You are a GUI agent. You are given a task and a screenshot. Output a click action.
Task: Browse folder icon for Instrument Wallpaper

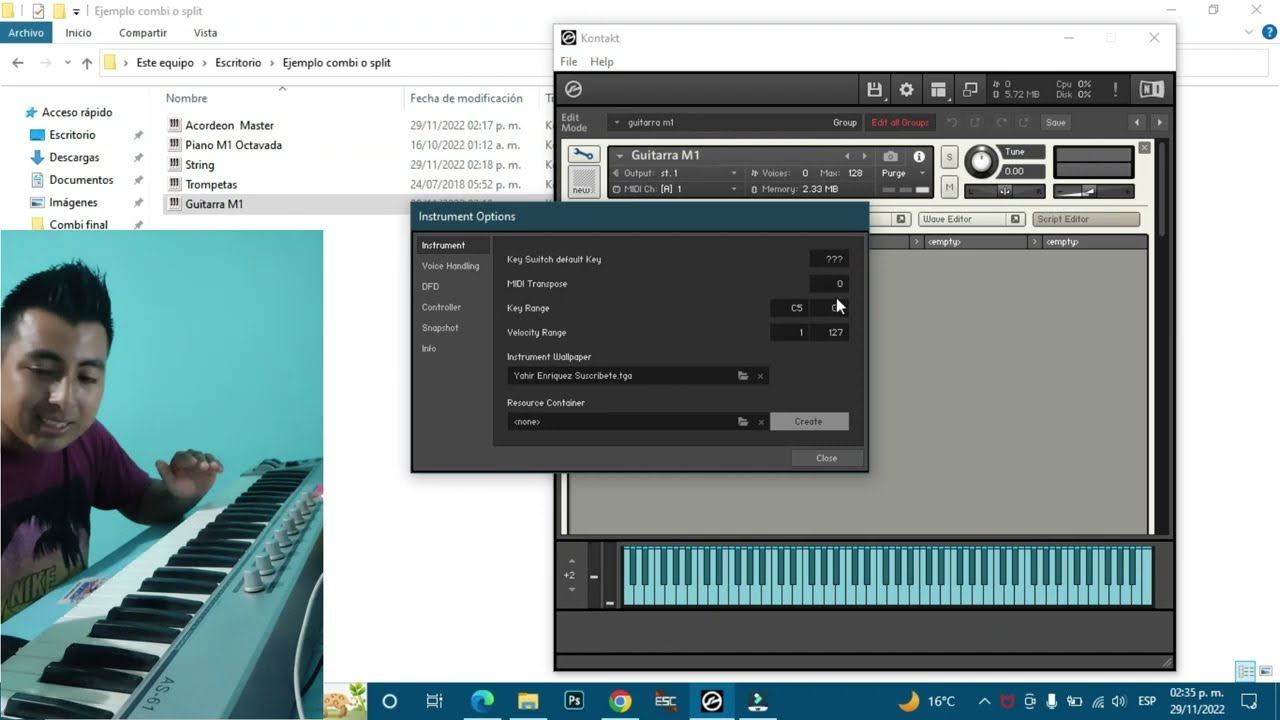click(x=743, y=376)
